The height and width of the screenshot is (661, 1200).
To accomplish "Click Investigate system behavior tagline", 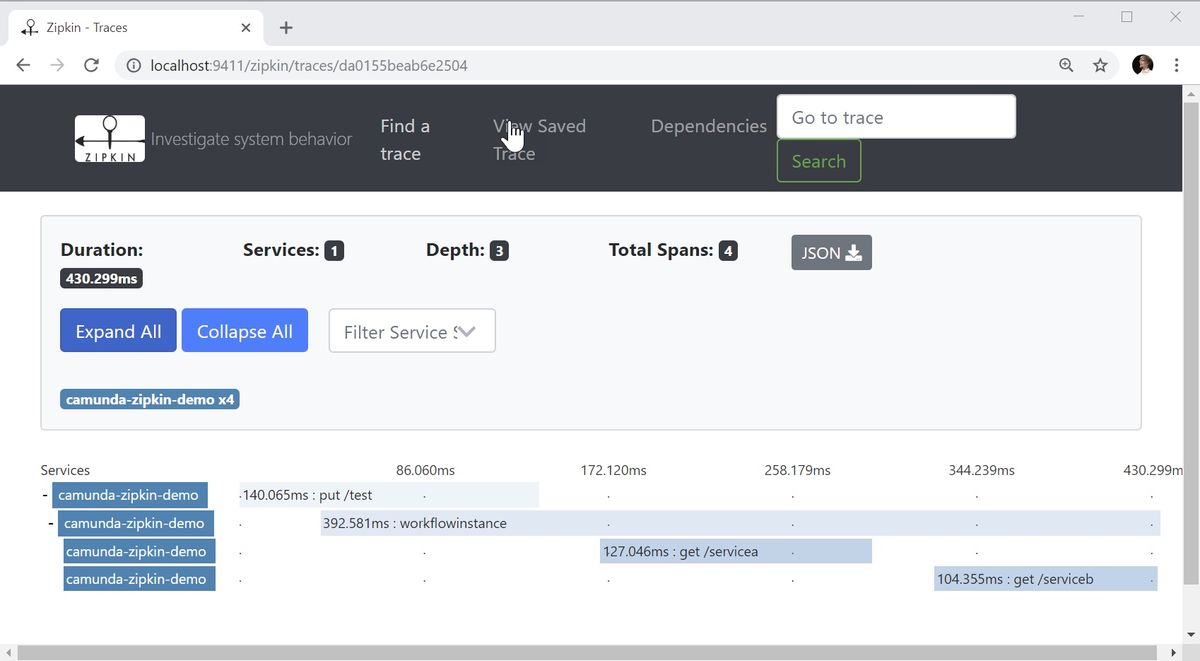I will (251, 139).
